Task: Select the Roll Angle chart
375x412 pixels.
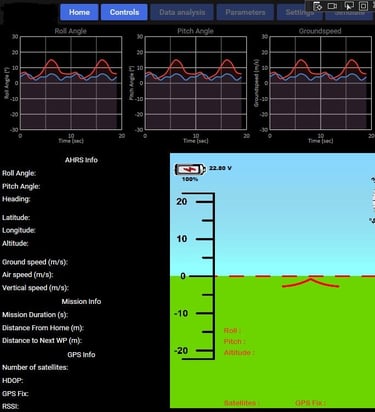Action: coord(71,83)
